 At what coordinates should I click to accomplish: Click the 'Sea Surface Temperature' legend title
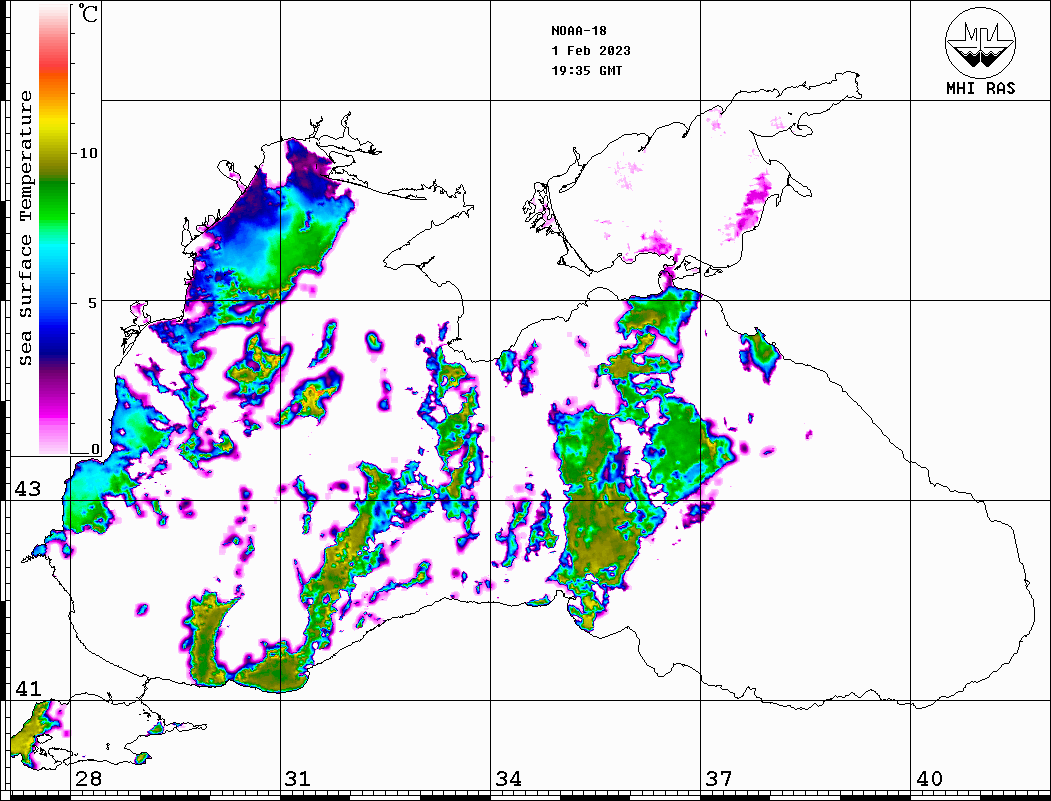25,229
